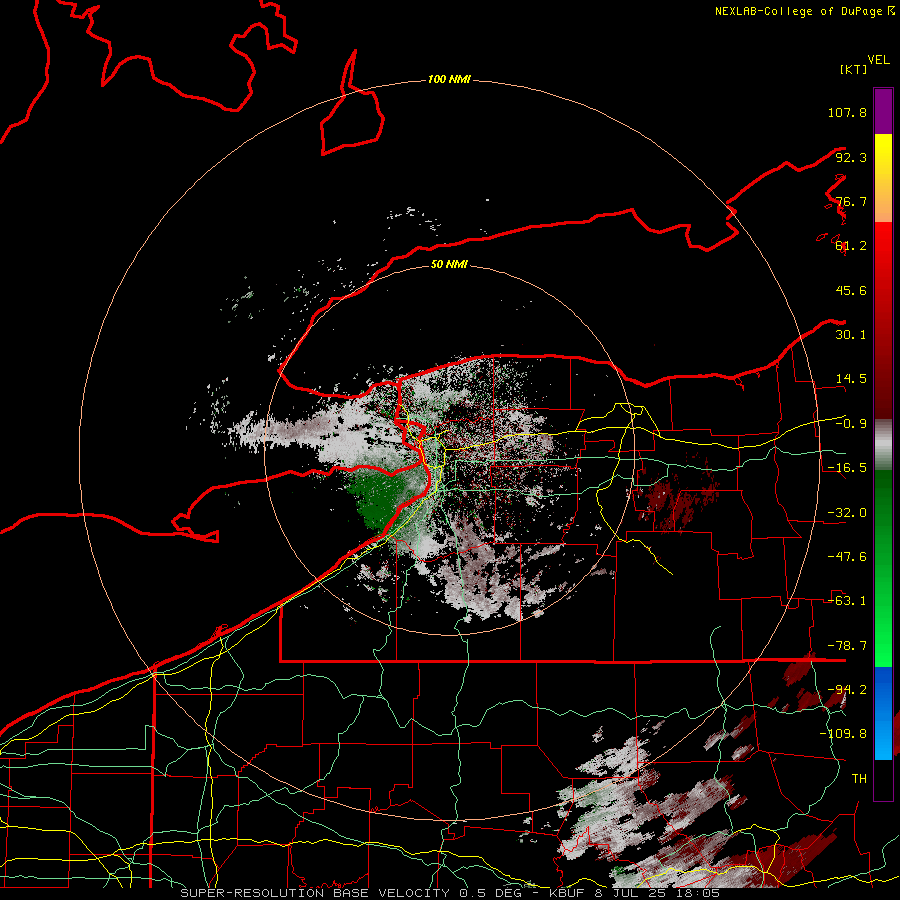
Task: Pick the purple segment topping the color bar
Action: [883, 111]
